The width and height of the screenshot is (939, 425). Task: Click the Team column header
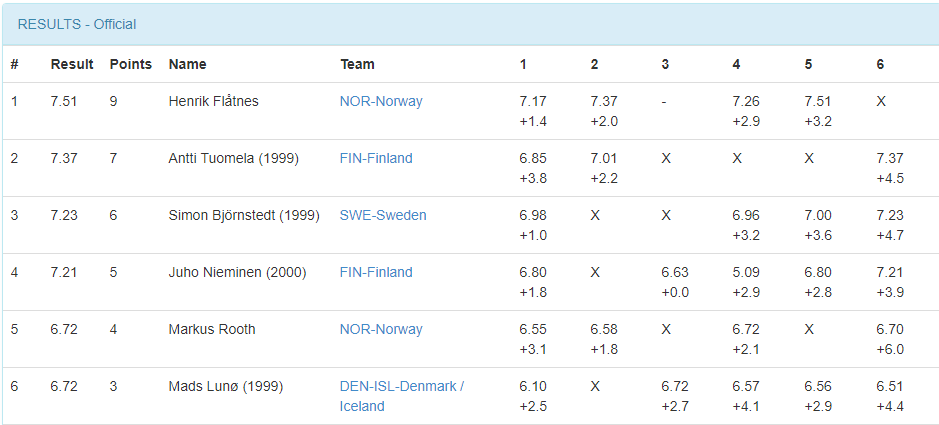[358, 64]
